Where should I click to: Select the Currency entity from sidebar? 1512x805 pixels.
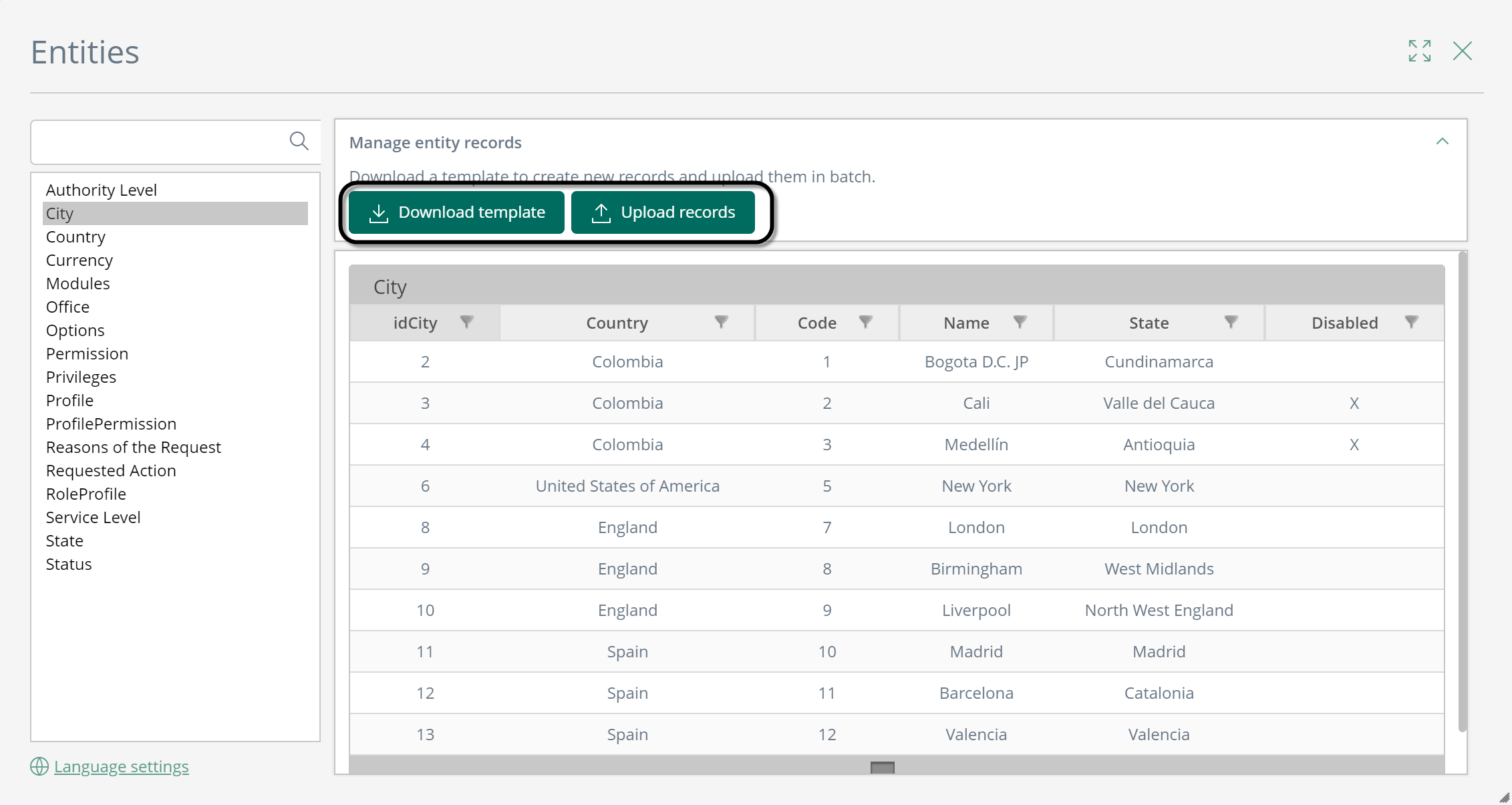79,259
